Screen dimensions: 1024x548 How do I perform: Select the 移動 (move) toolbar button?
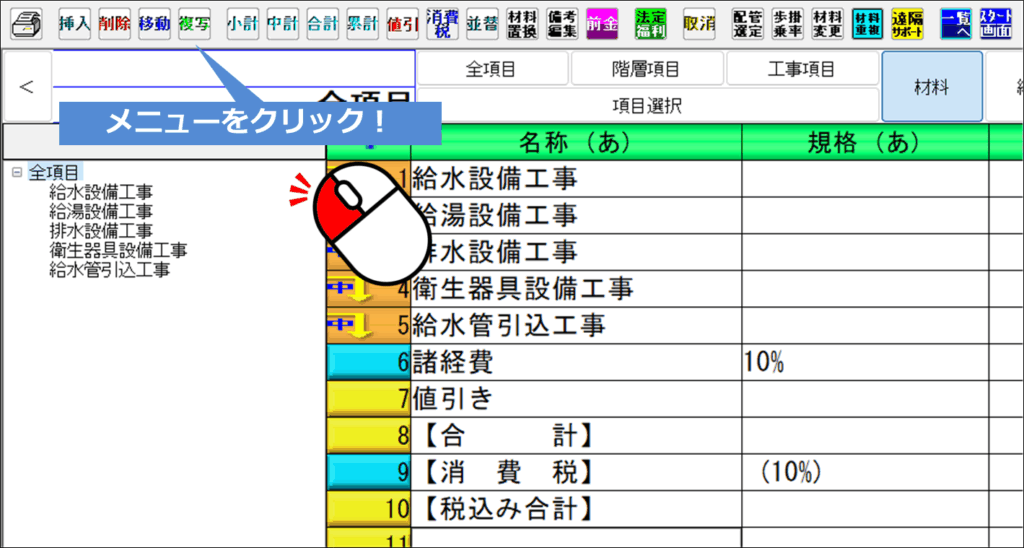pos(154,24)
